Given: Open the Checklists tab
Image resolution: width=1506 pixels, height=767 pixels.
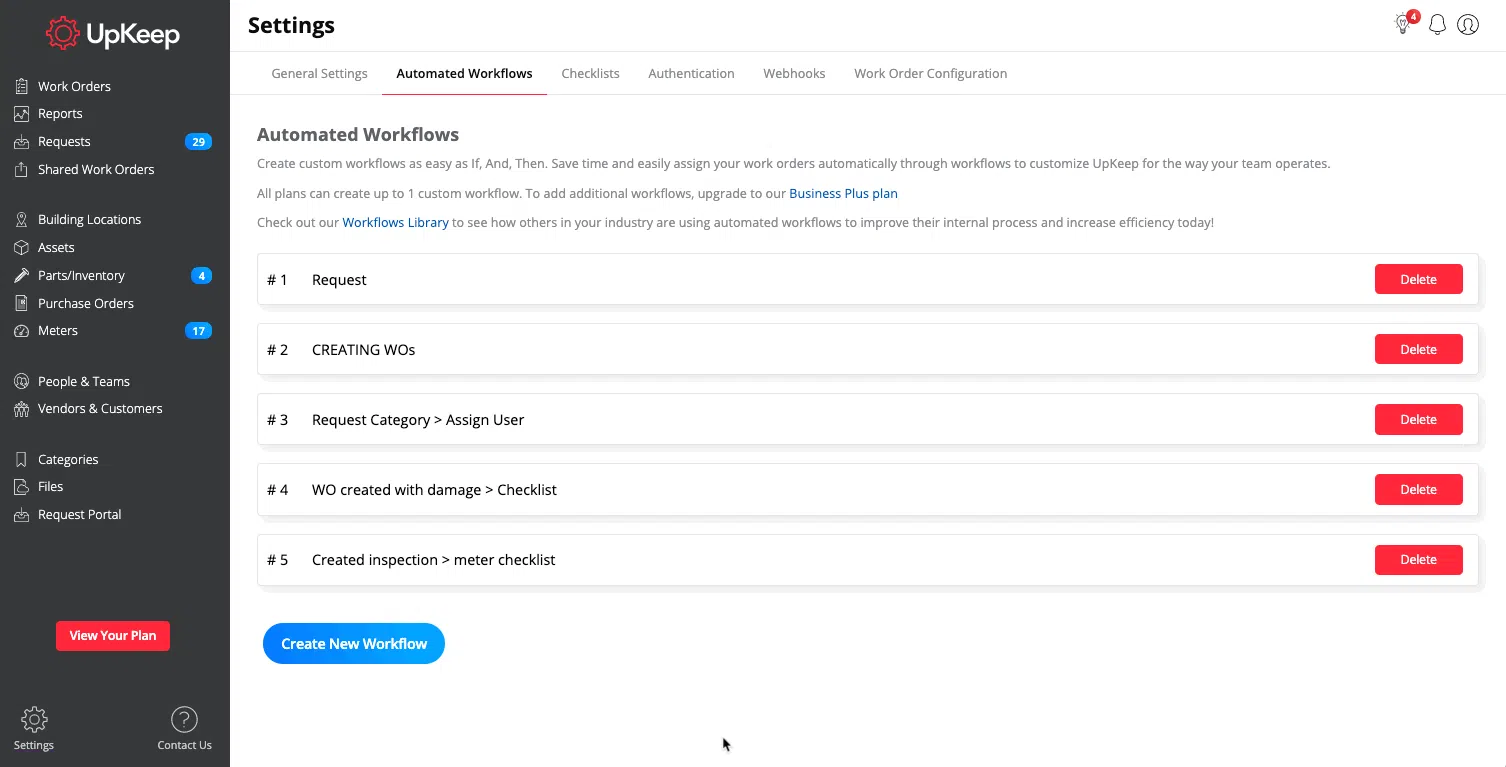Looking at the screenshot, I should point(590,74).
